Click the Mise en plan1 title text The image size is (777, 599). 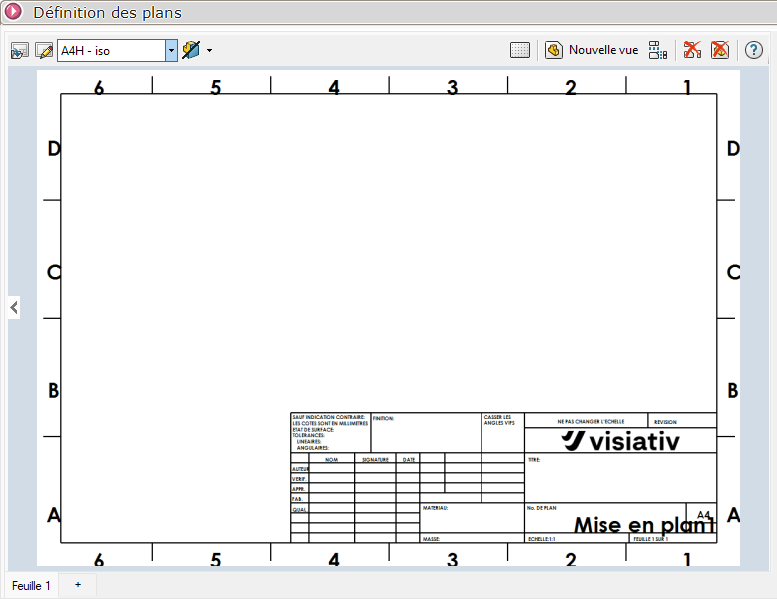point(645,525)
